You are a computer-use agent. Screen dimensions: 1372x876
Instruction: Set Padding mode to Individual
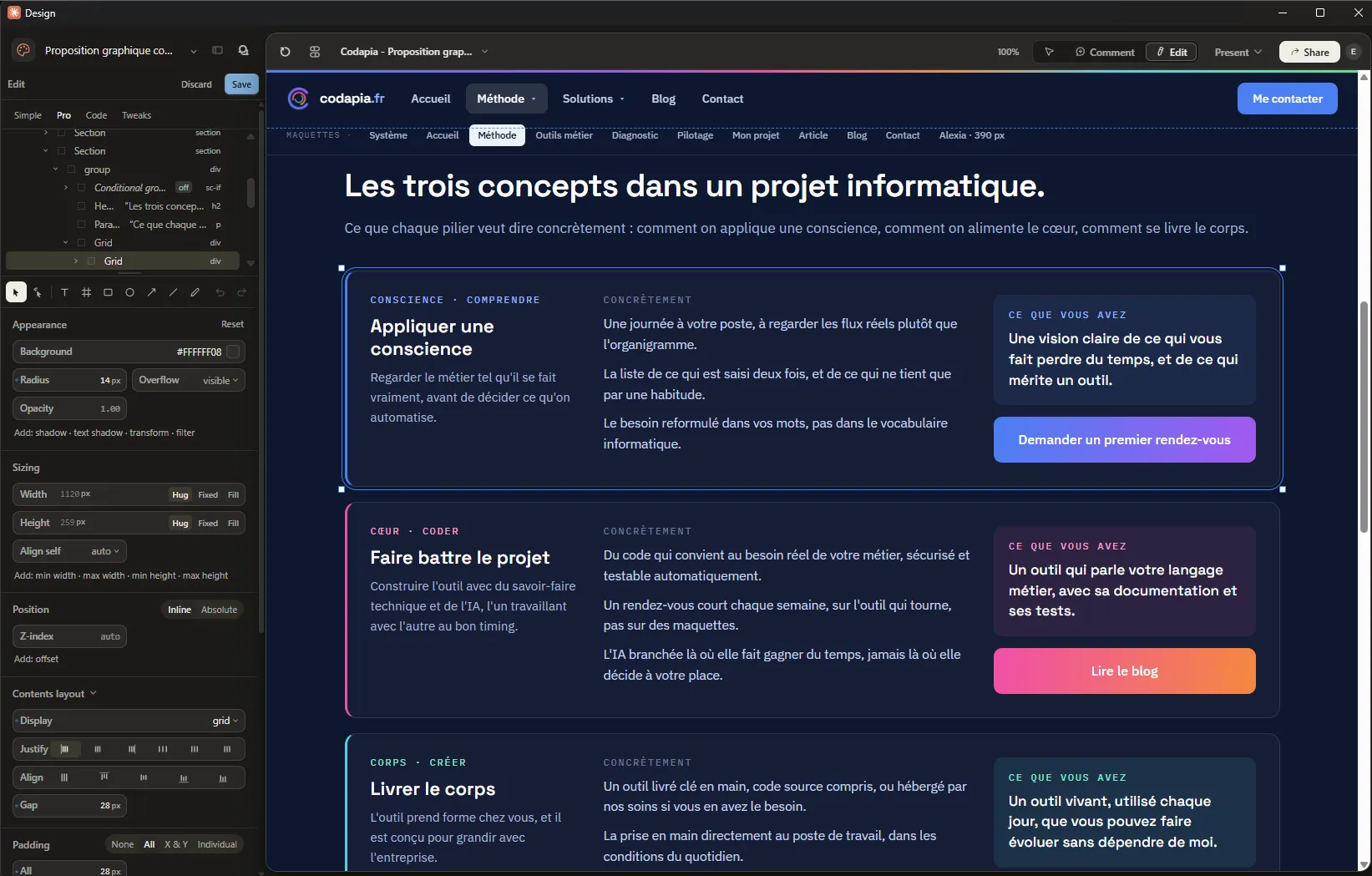pyautogui.click(x=217, y=844)
